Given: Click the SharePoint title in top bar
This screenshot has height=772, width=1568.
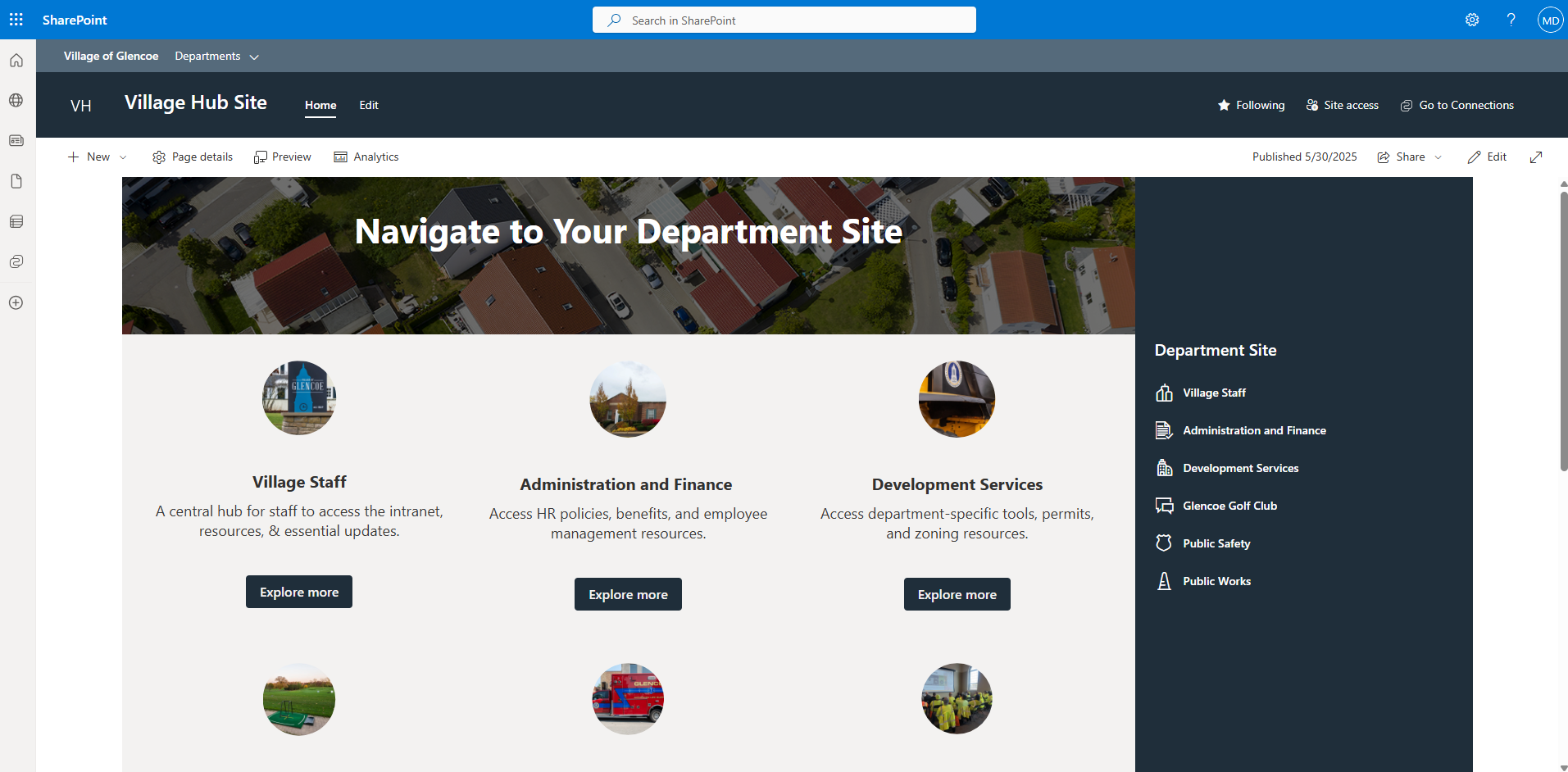Looking at the screenshot, I should (x=75, y=20).
